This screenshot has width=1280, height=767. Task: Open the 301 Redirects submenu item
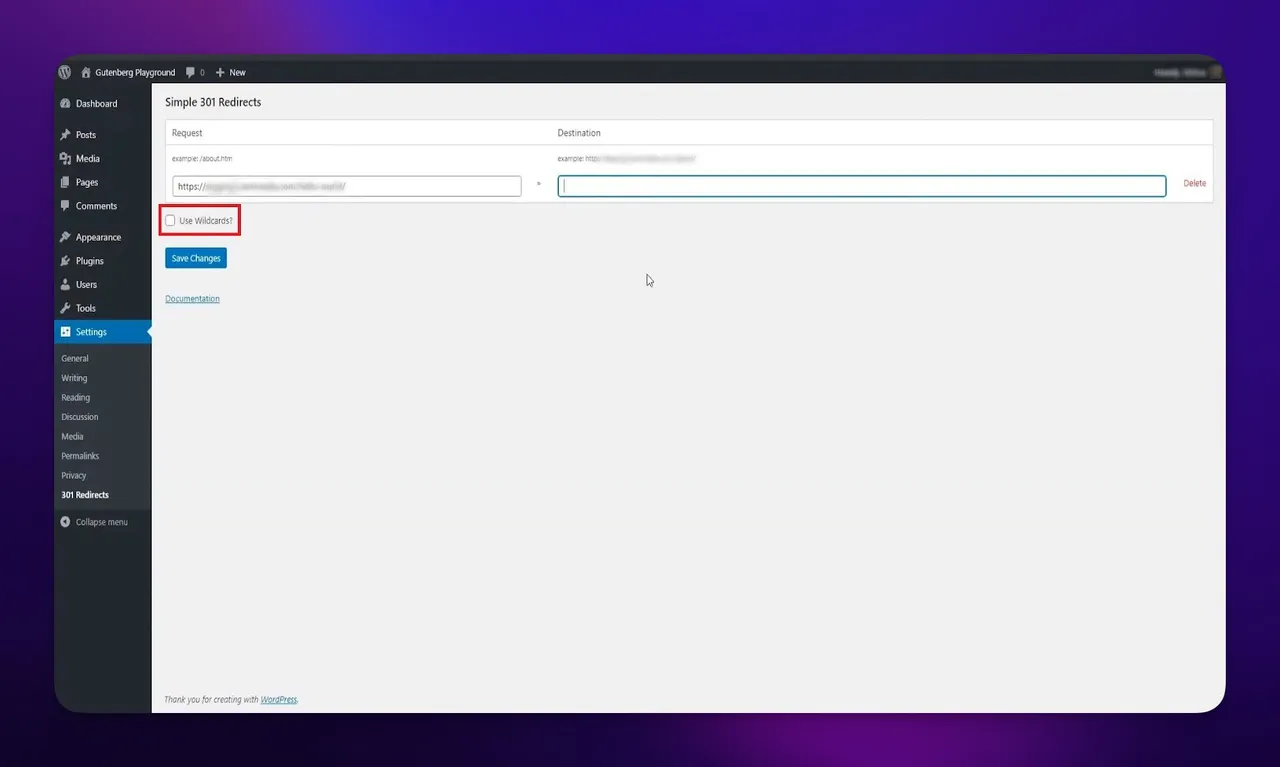click(x=85, y=495)
